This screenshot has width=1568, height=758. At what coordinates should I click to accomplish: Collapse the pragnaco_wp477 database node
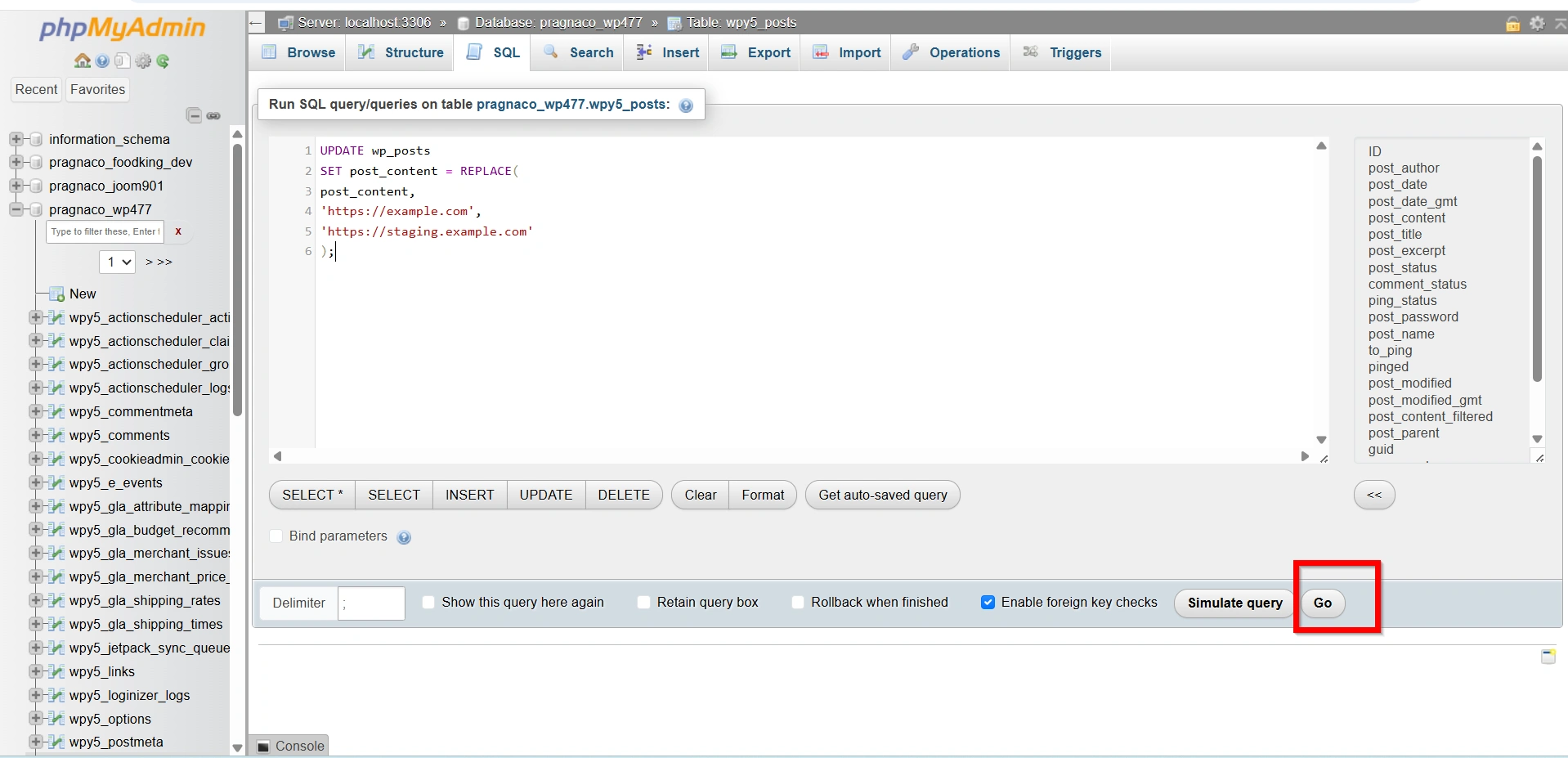click(x=16, y=210)
